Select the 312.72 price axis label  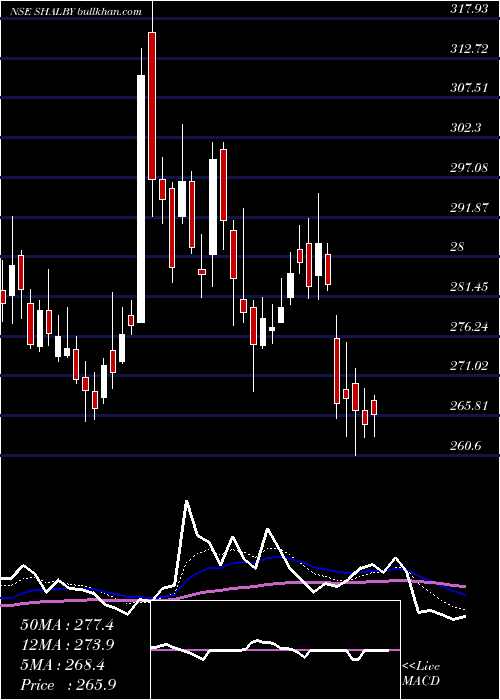point(469,49)
